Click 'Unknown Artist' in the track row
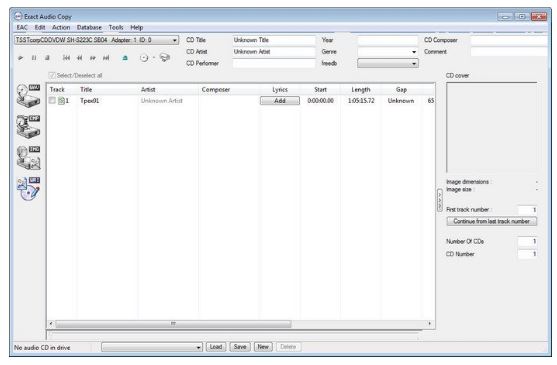The height and width of the screenshot is (365, 557). [x=162, y=101]
